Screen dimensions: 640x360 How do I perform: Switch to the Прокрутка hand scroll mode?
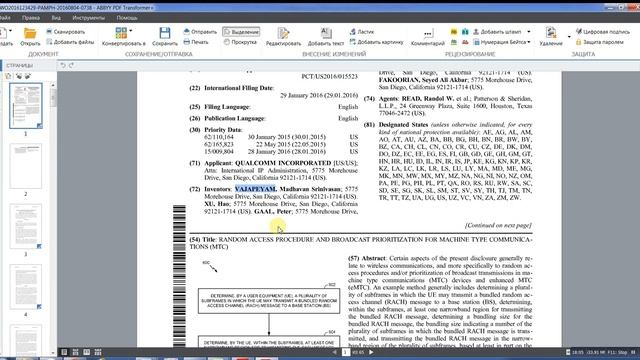coord(240,42)
